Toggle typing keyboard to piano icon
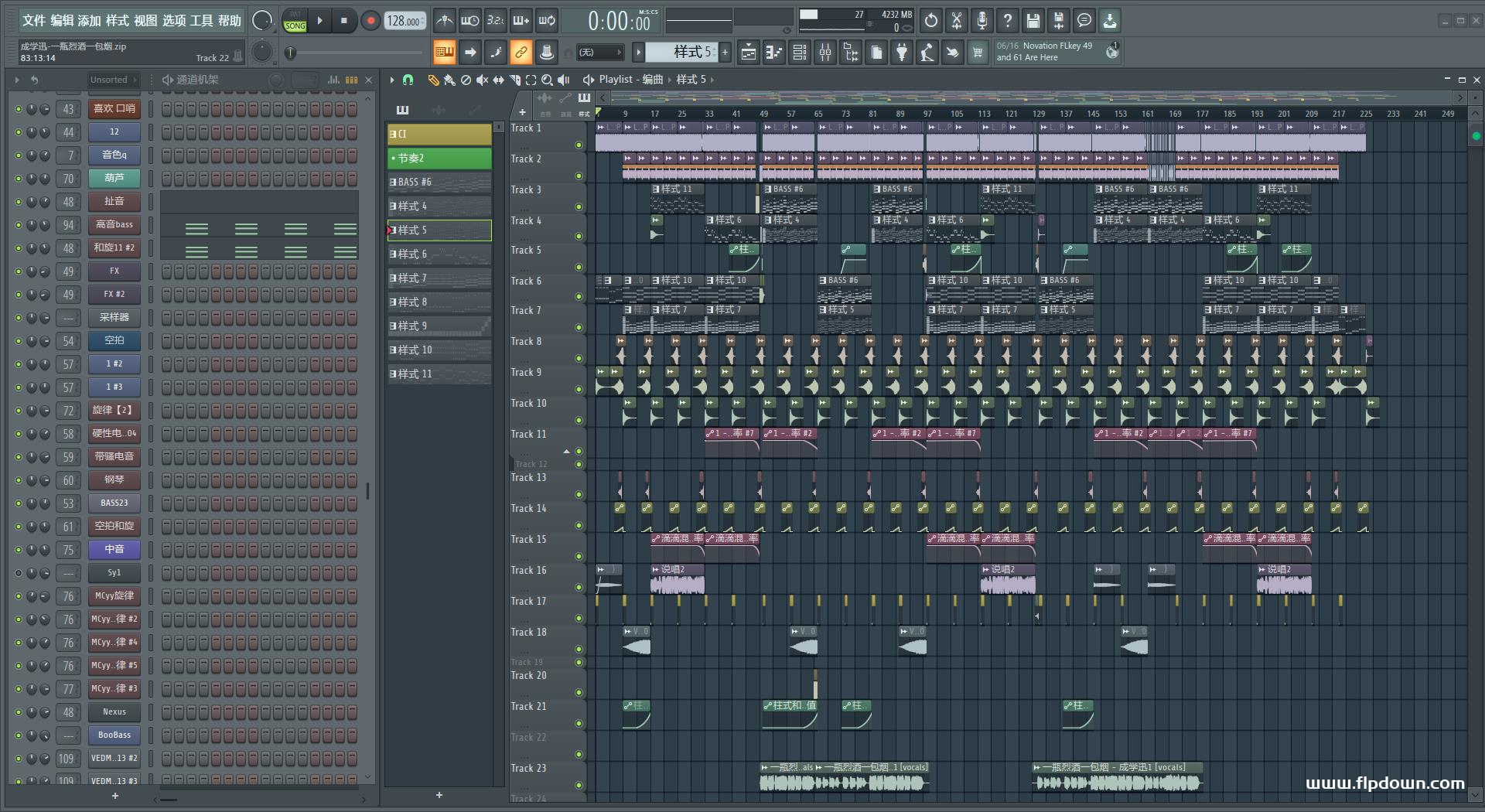This screenshot has width=1485, height=812. tap(444, 53)
